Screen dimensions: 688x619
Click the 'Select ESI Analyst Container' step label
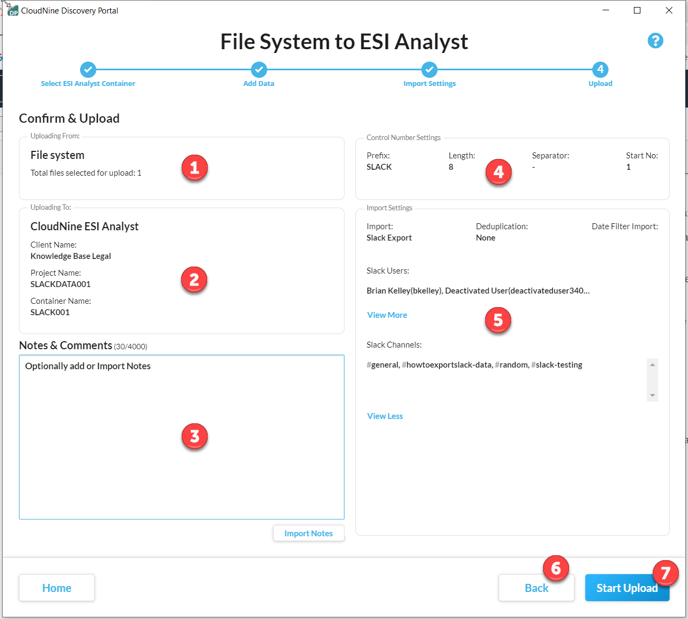[x=88, y=83]
